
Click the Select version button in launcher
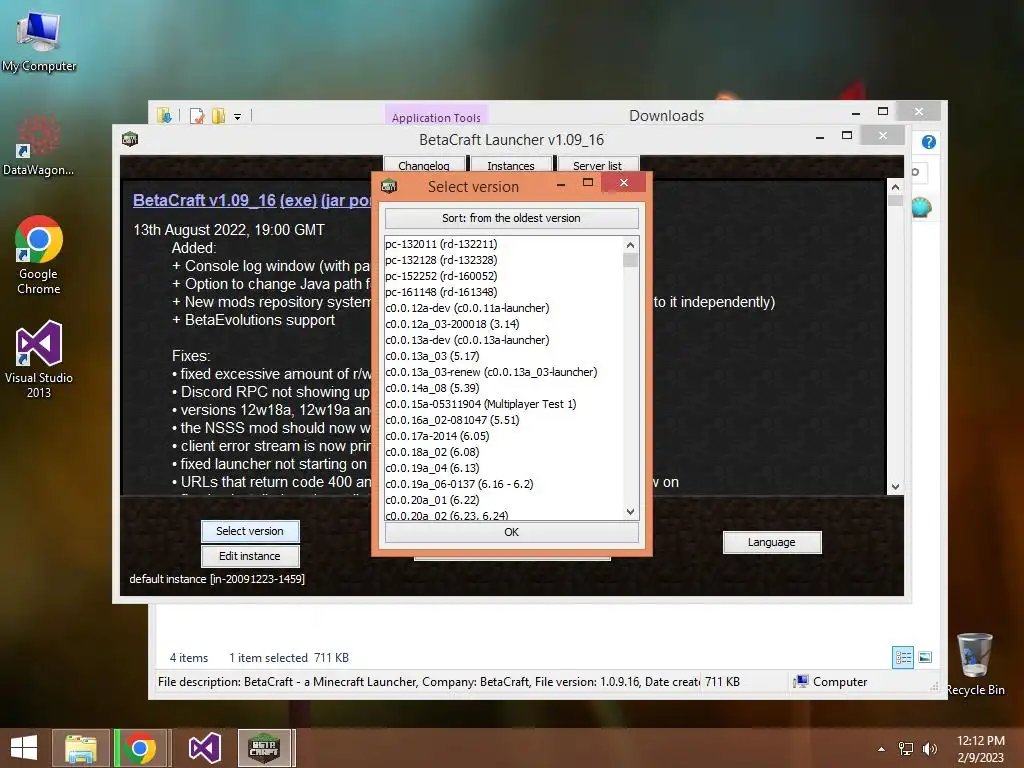pyautogui.click(x=250, y=531)
